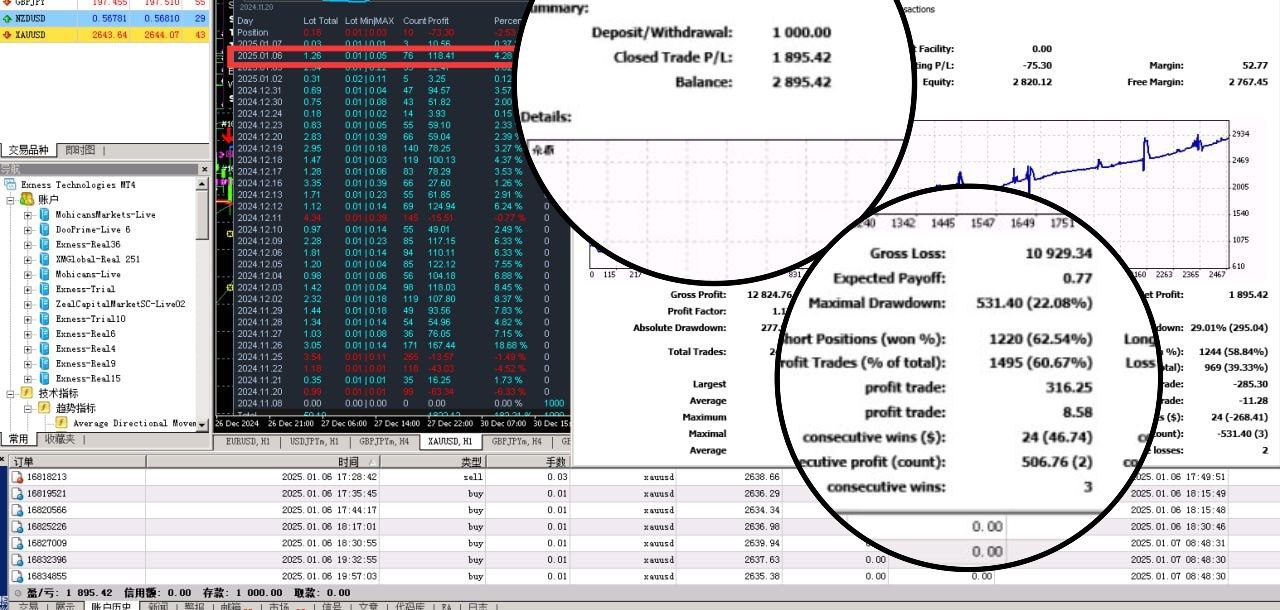Viewport: 1280px width, 610px height.
Task: Click close time 2025.01.06 17:49:51
Action: pyautogui.click(x=1178, y=477)
